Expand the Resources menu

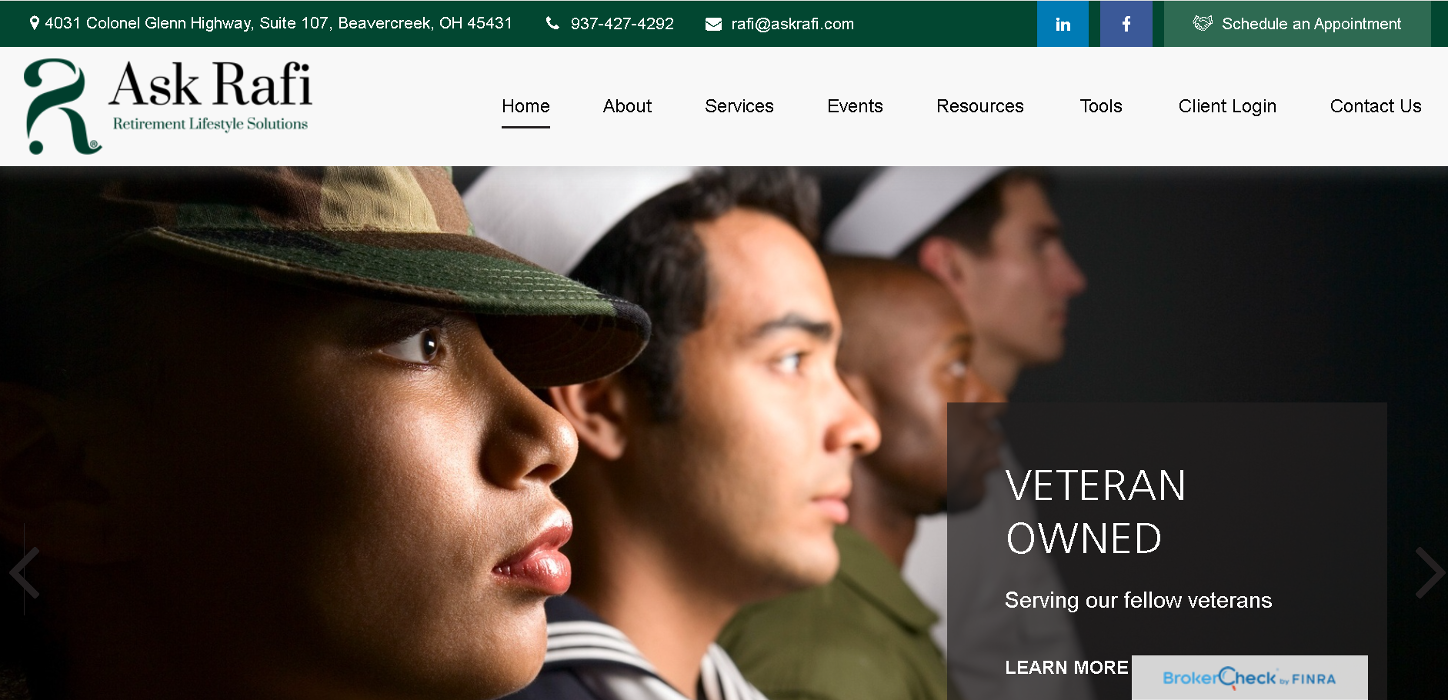980,106
